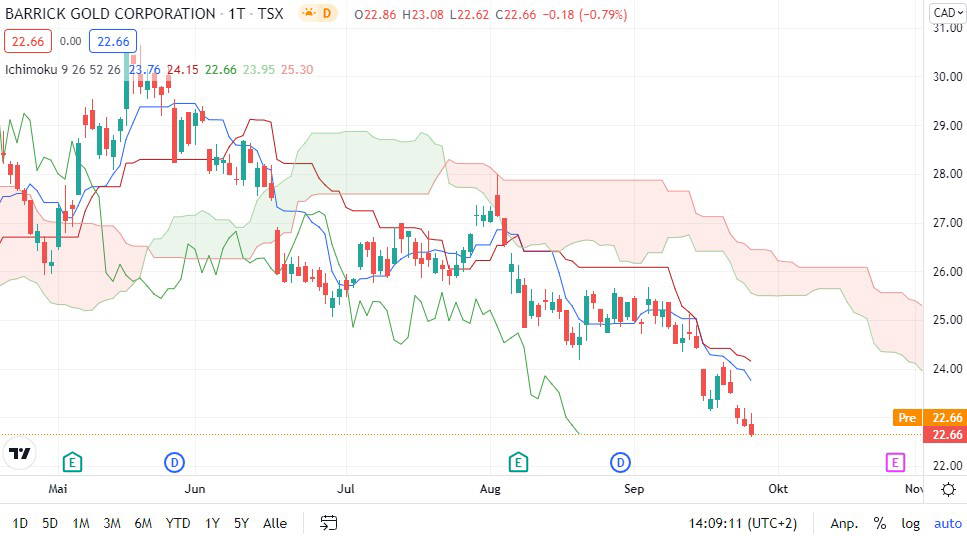
Task: Click the blue 22.66 buy price box
Action: coord(113,41)
